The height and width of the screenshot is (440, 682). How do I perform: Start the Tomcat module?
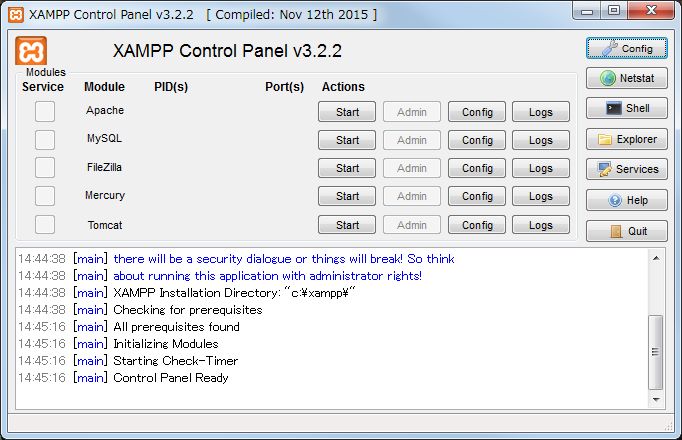347,225
